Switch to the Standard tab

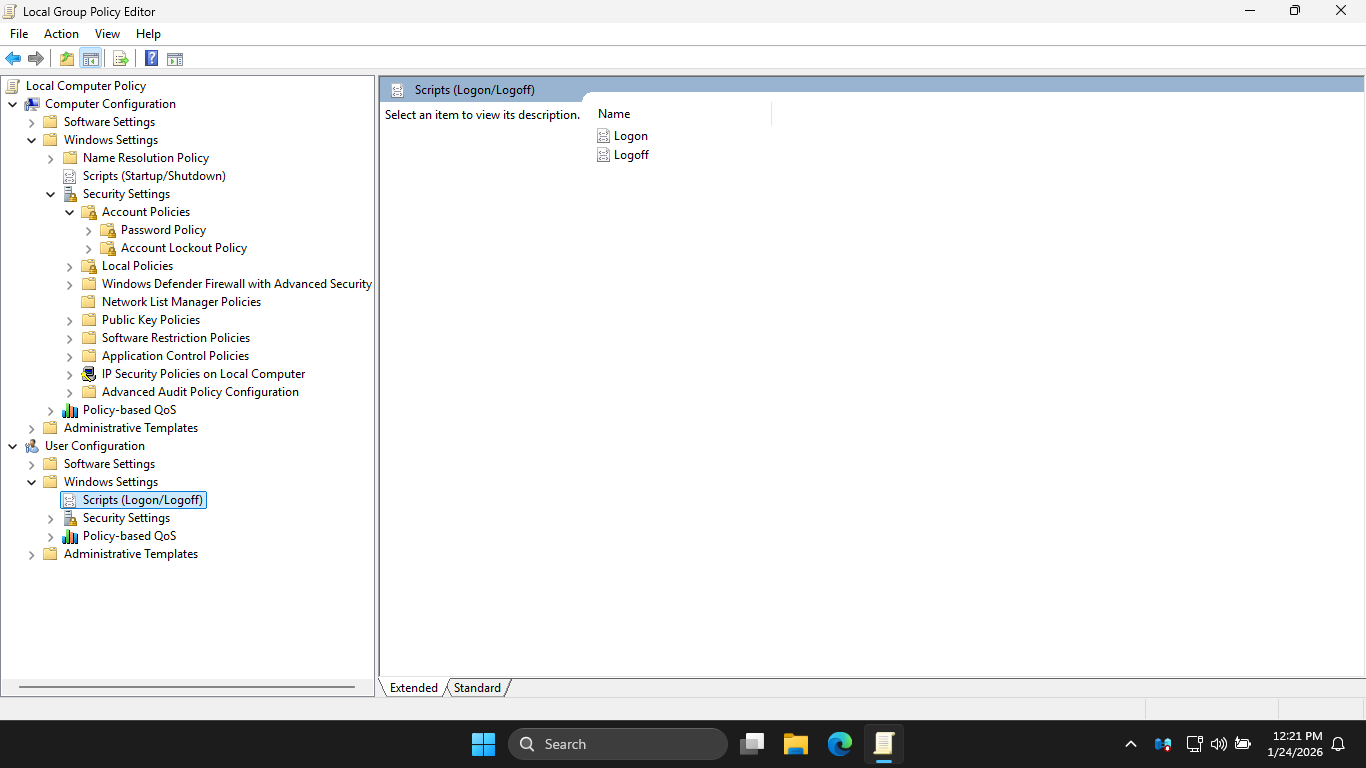[x=477, y=688]
